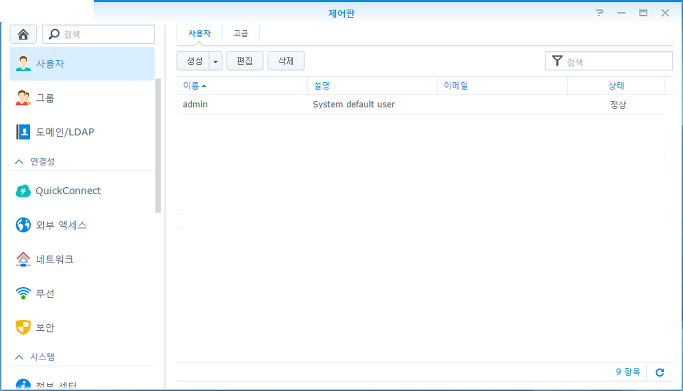Open the 사용자 user icon in sidebar
The image size is (683, 391).
(x=23, y=64)
